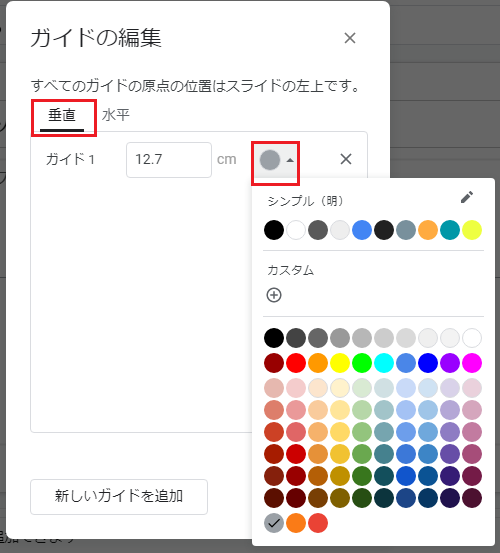Select black in the grayscale row
This screenshot has width=500, height=553.
click(x=274, y=338)
